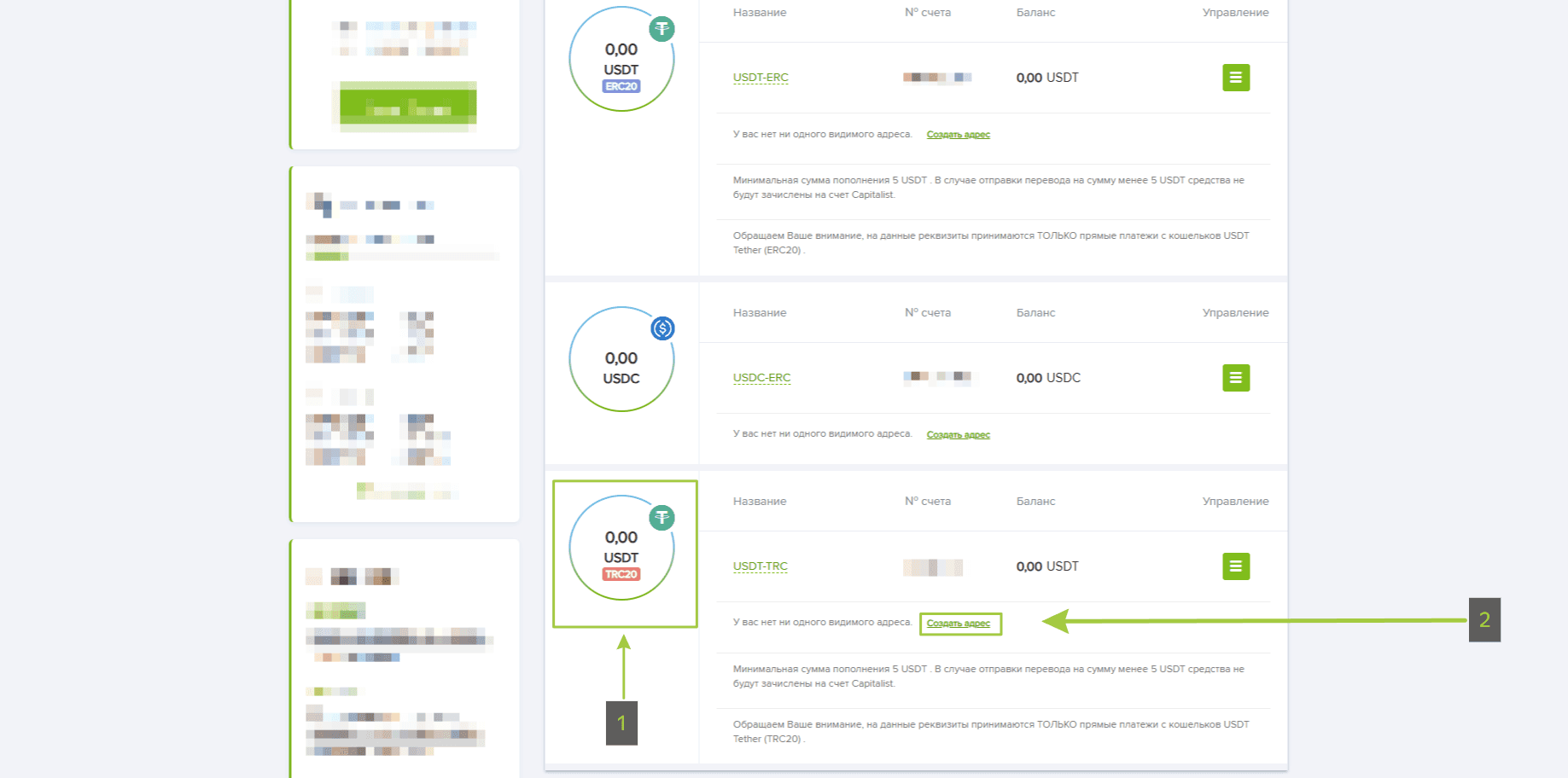Viewport: 1568px width, 778px height.
Task: Open the USDC-ERC account management menu
Action: (1236, 378)
